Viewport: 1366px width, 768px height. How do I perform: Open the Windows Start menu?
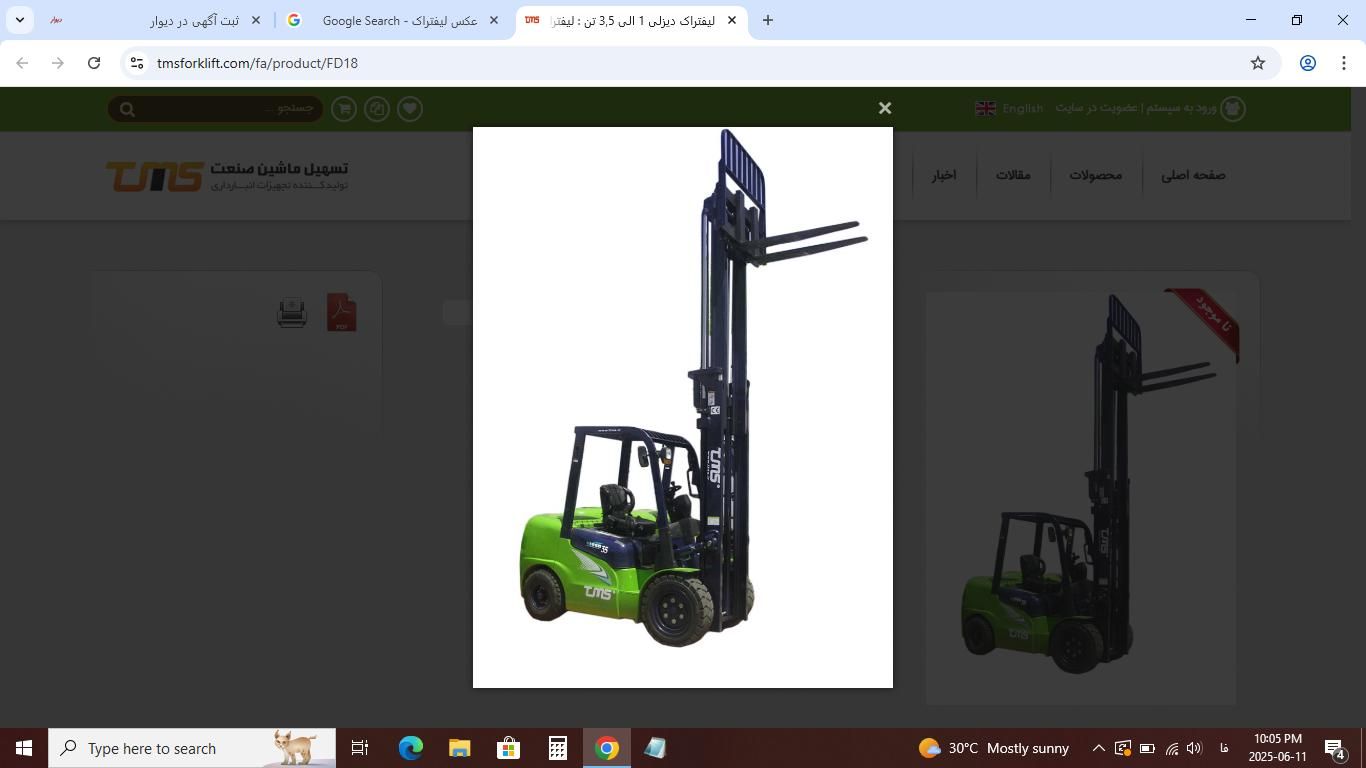[24, 748]
